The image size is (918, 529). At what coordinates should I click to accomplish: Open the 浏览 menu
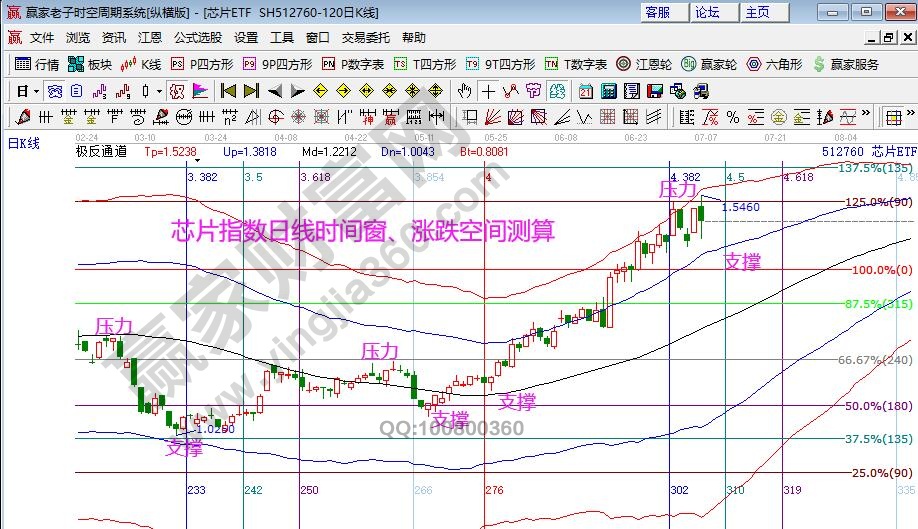click(78, 38)
